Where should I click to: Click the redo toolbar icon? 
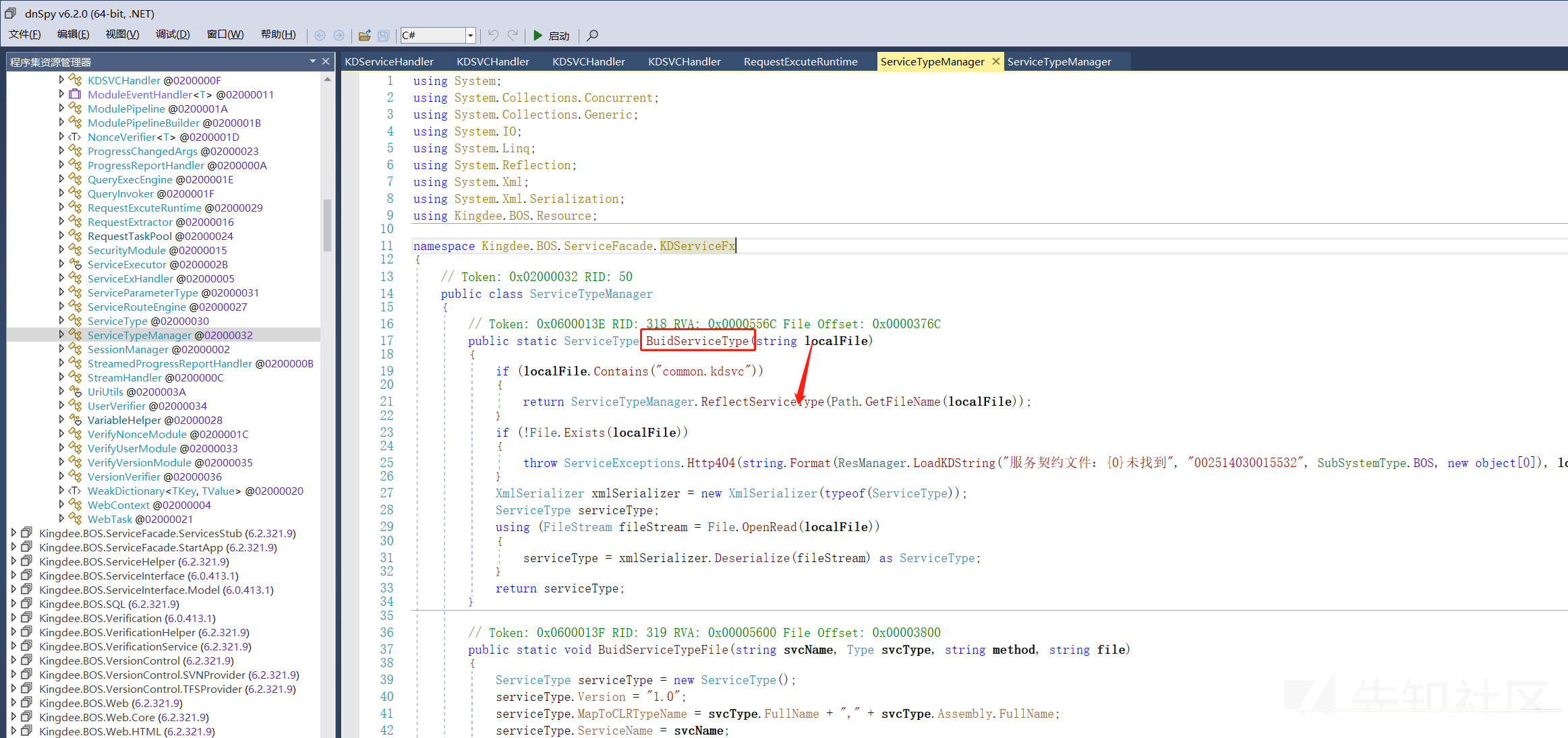pos(513,35)
